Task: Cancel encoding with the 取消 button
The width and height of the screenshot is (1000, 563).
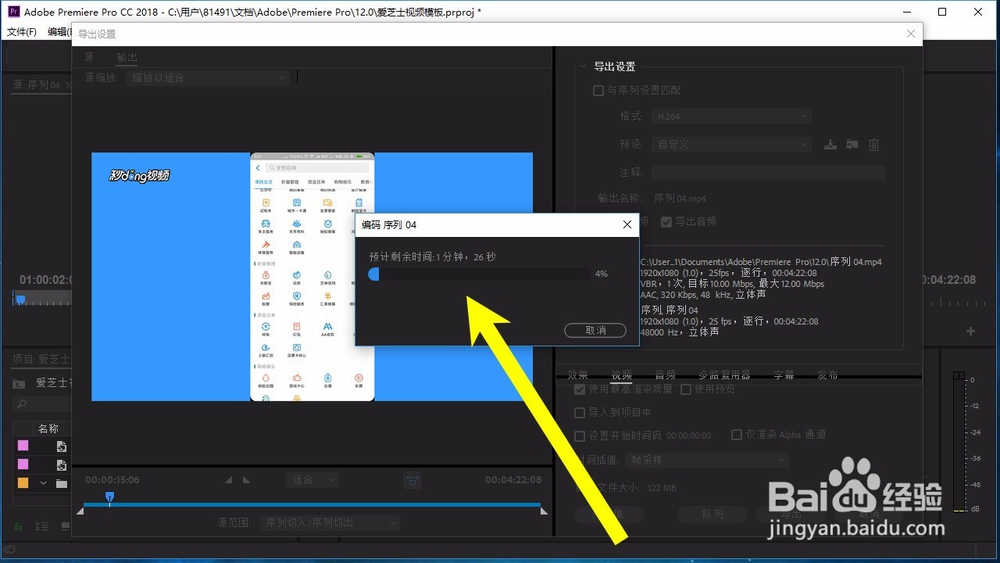Action: pyautogui.click(x=595, y=330)
